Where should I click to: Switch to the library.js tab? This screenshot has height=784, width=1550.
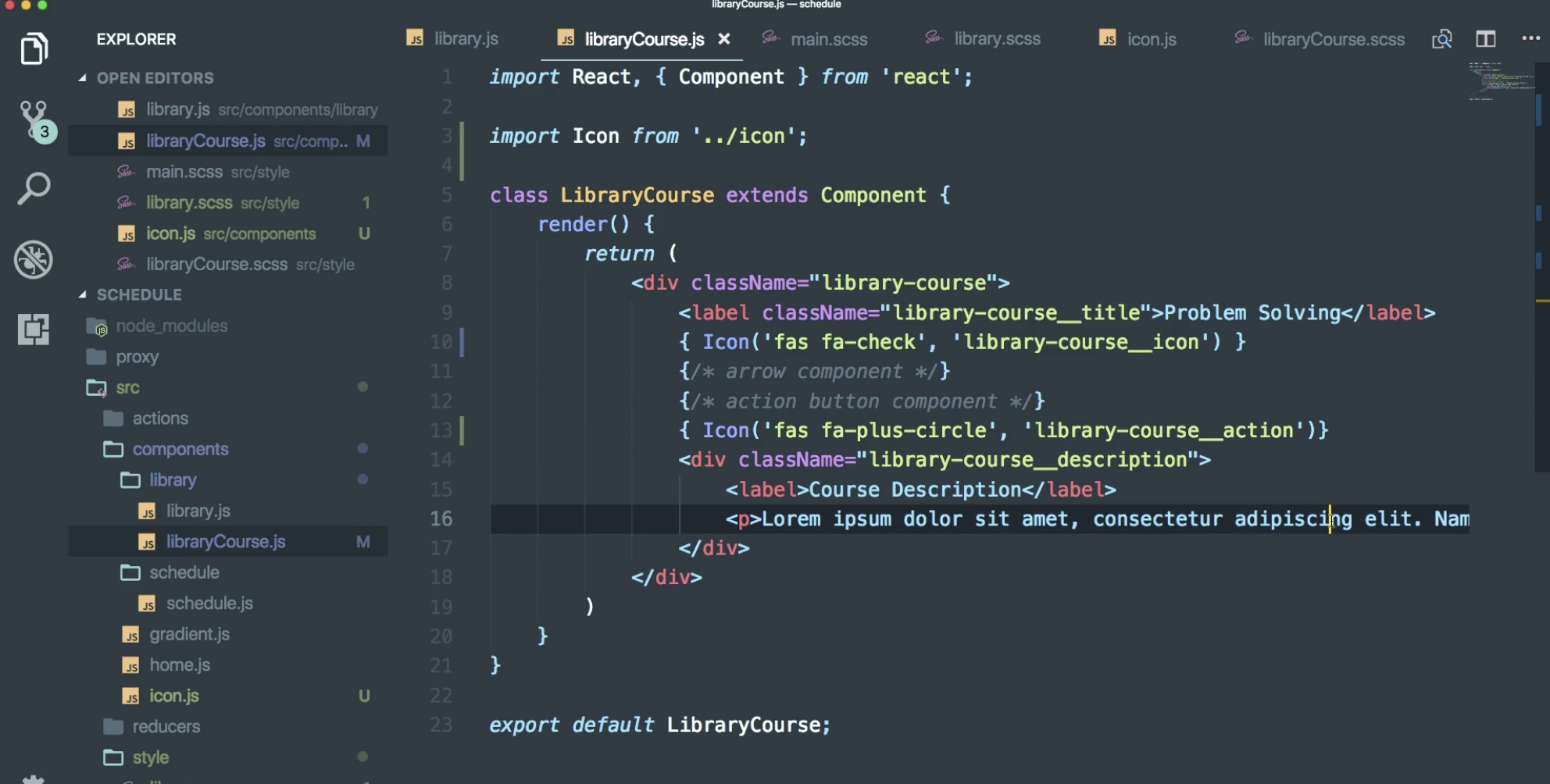[453, 39]
